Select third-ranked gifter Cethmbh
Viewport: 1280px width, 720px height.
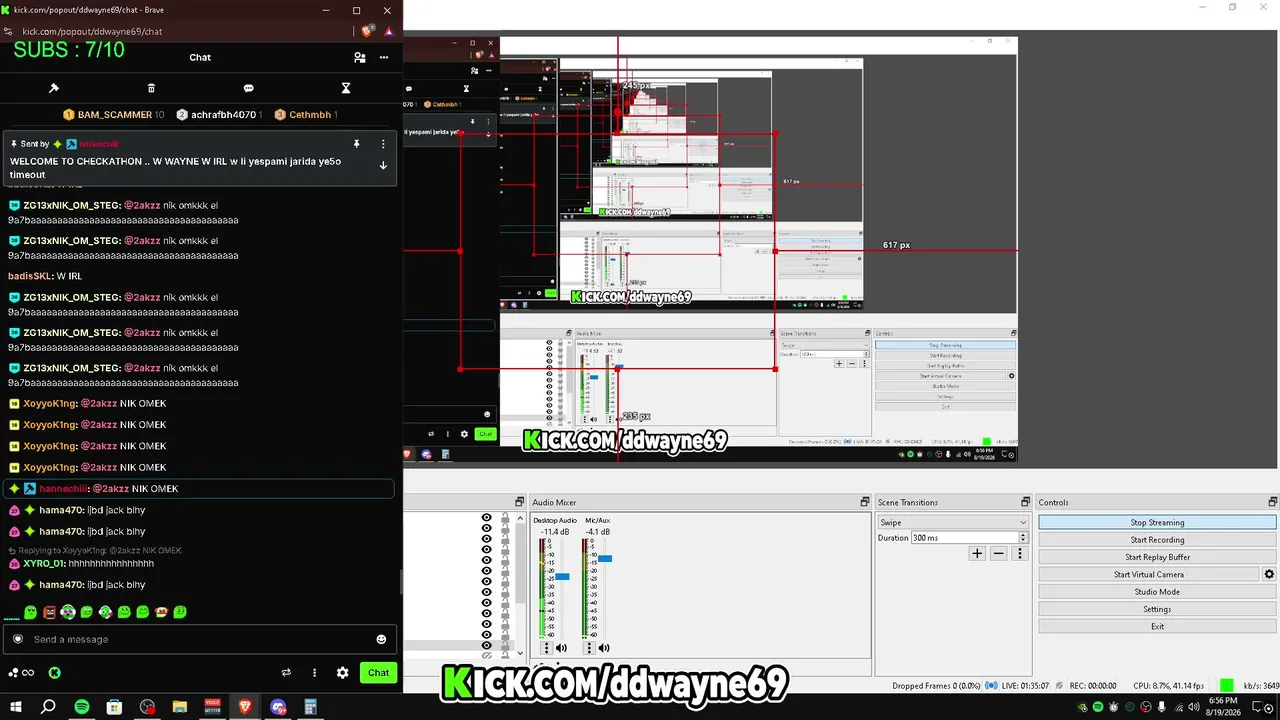[306, 115]
